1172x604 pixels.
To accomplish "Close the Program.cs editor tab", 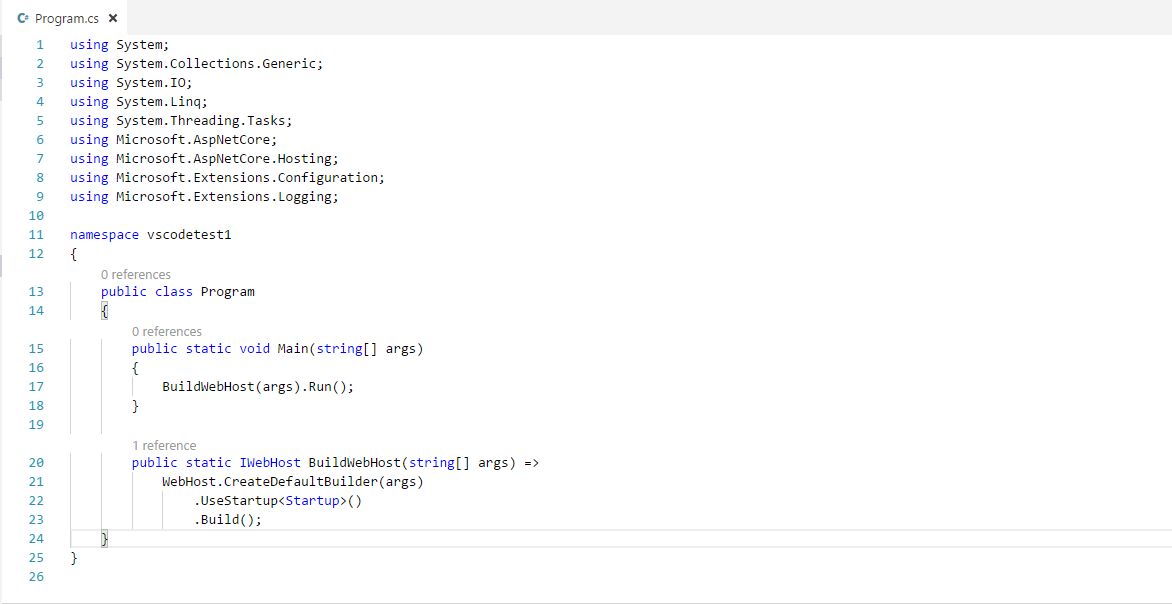I will (112, 19).
